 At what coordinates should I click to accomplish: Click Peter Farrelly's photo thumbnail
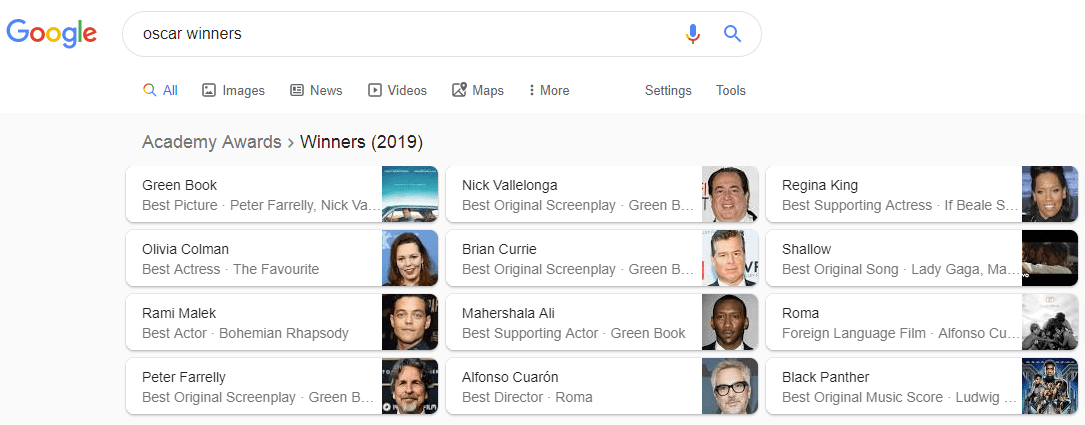410,386
